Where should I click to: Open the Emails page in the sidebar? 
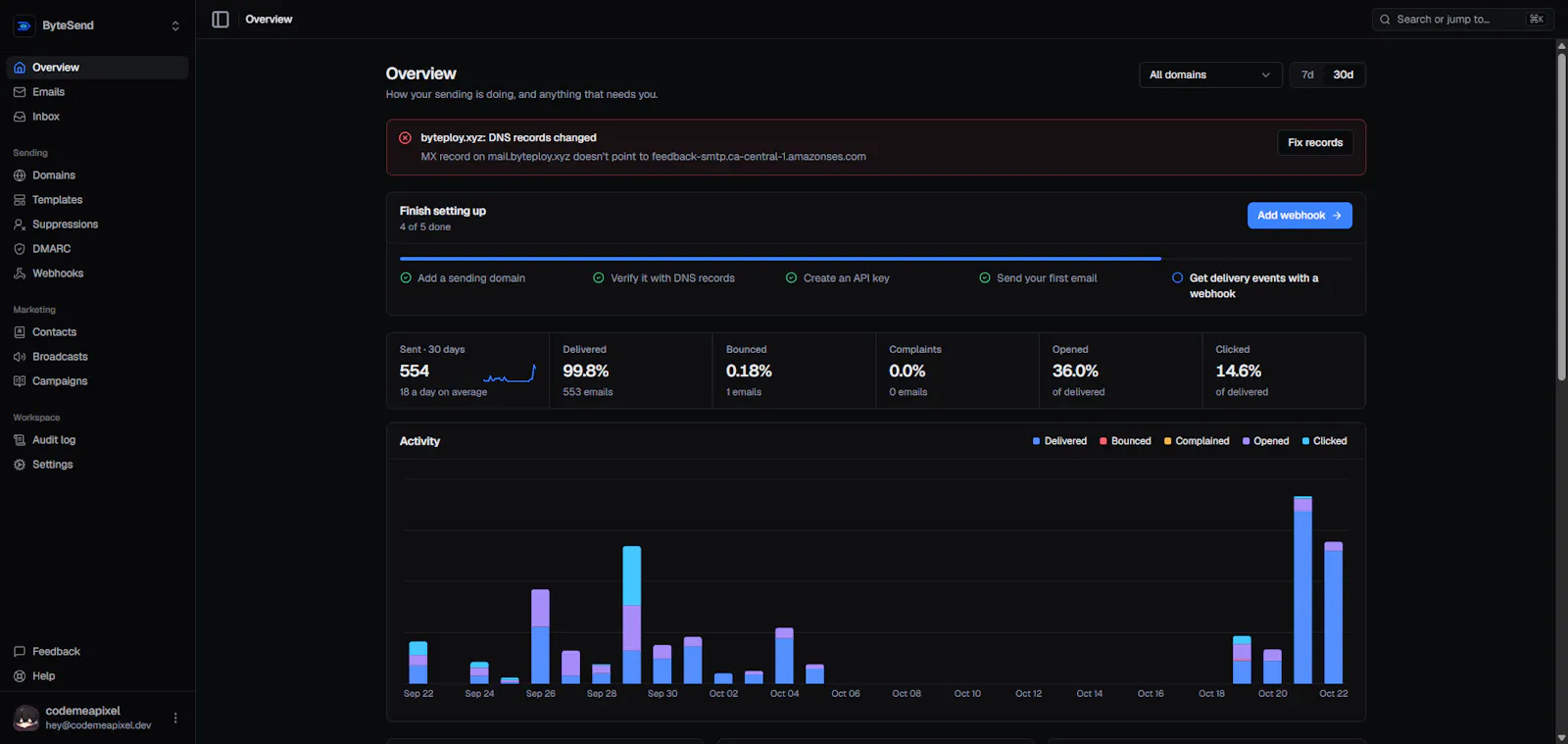[97, 92]
